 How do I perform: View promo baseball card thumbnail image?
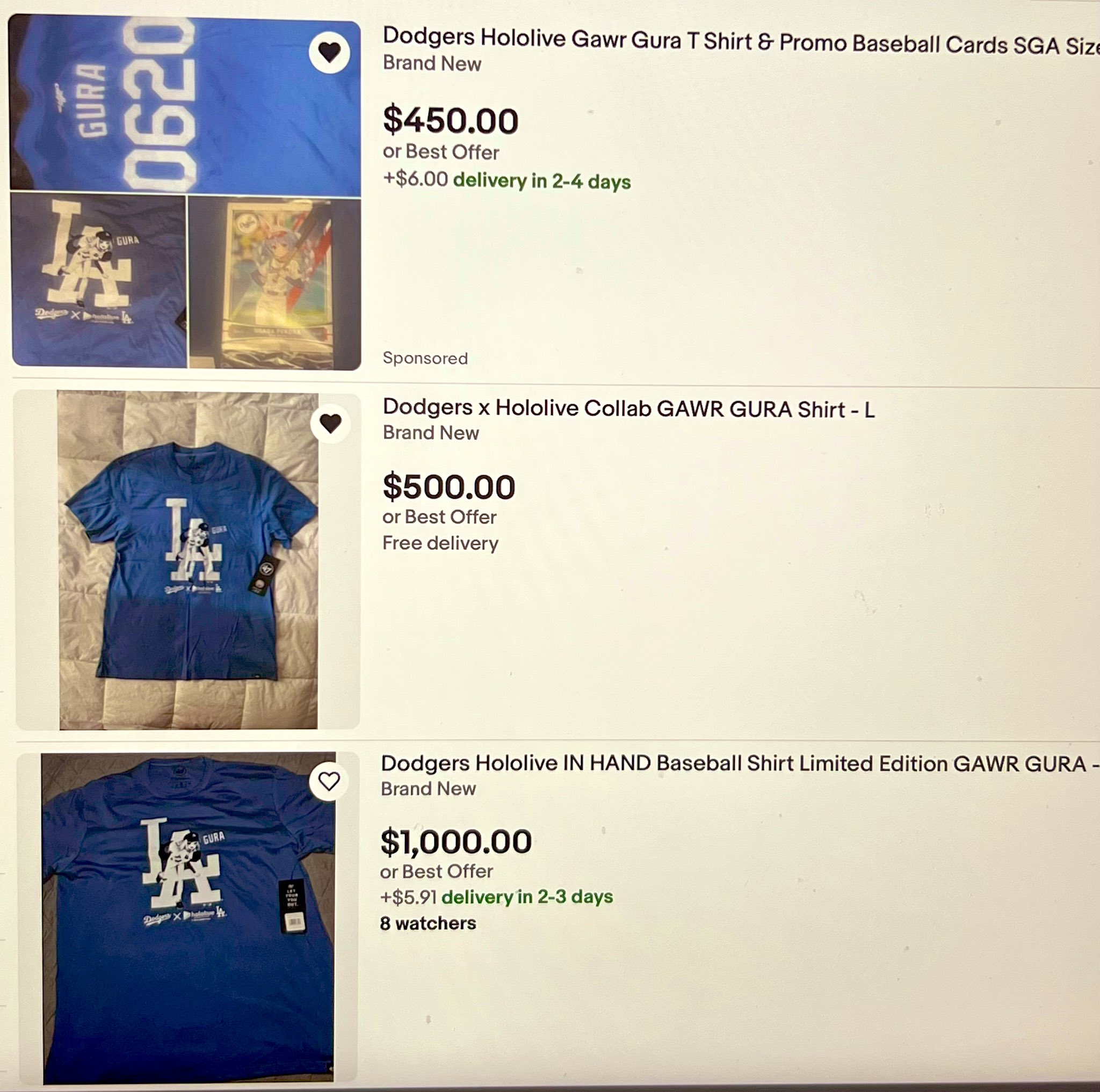[275, 283]
